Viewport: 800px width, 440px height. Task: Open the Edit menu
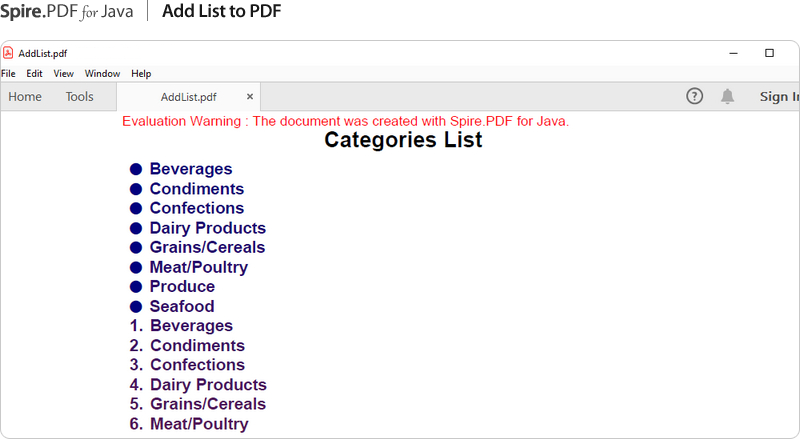[34, 74]
